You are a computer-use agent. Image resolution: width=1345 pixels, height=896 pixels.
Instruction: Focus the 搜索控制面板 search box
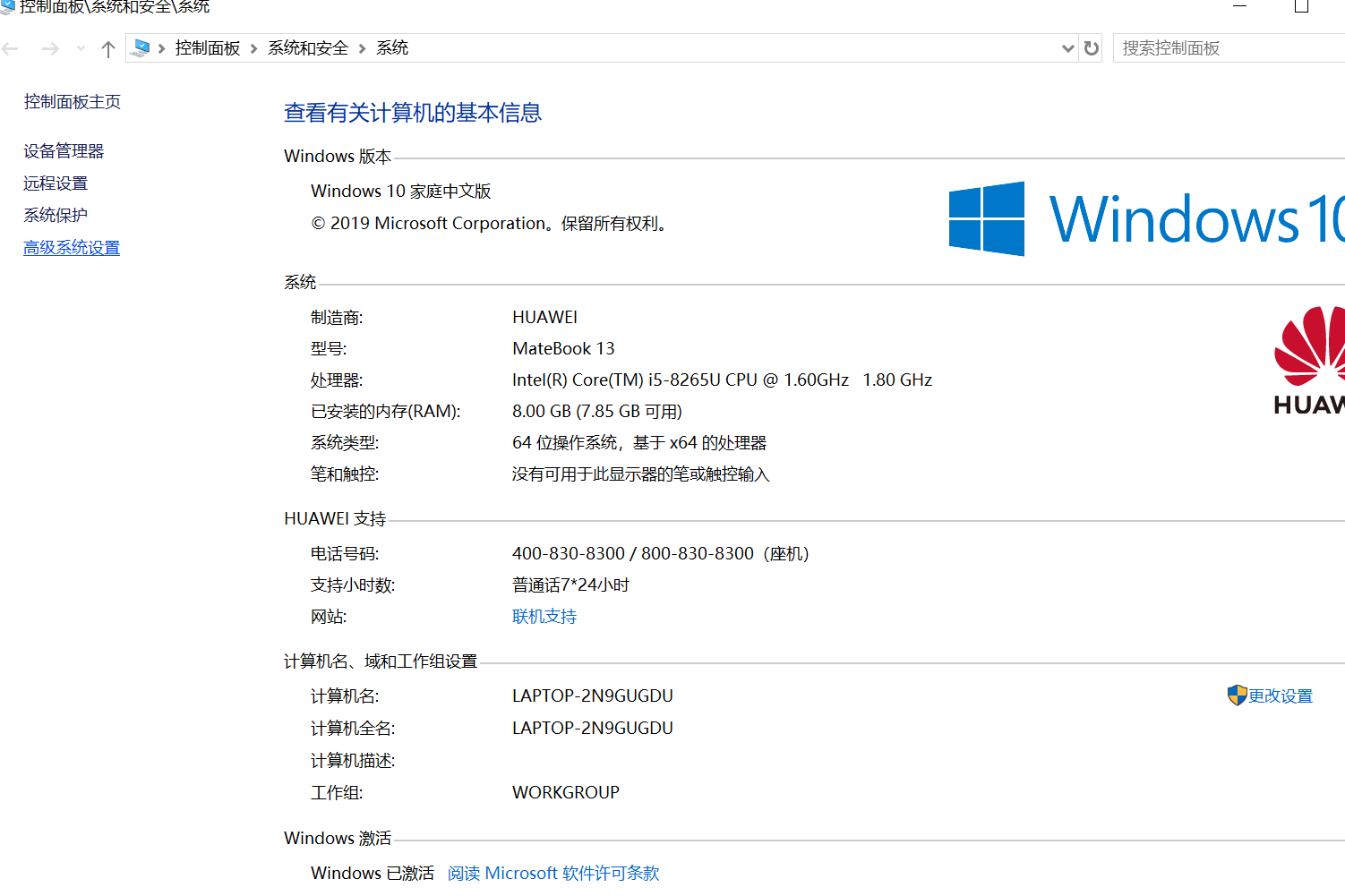(1229, 48)
